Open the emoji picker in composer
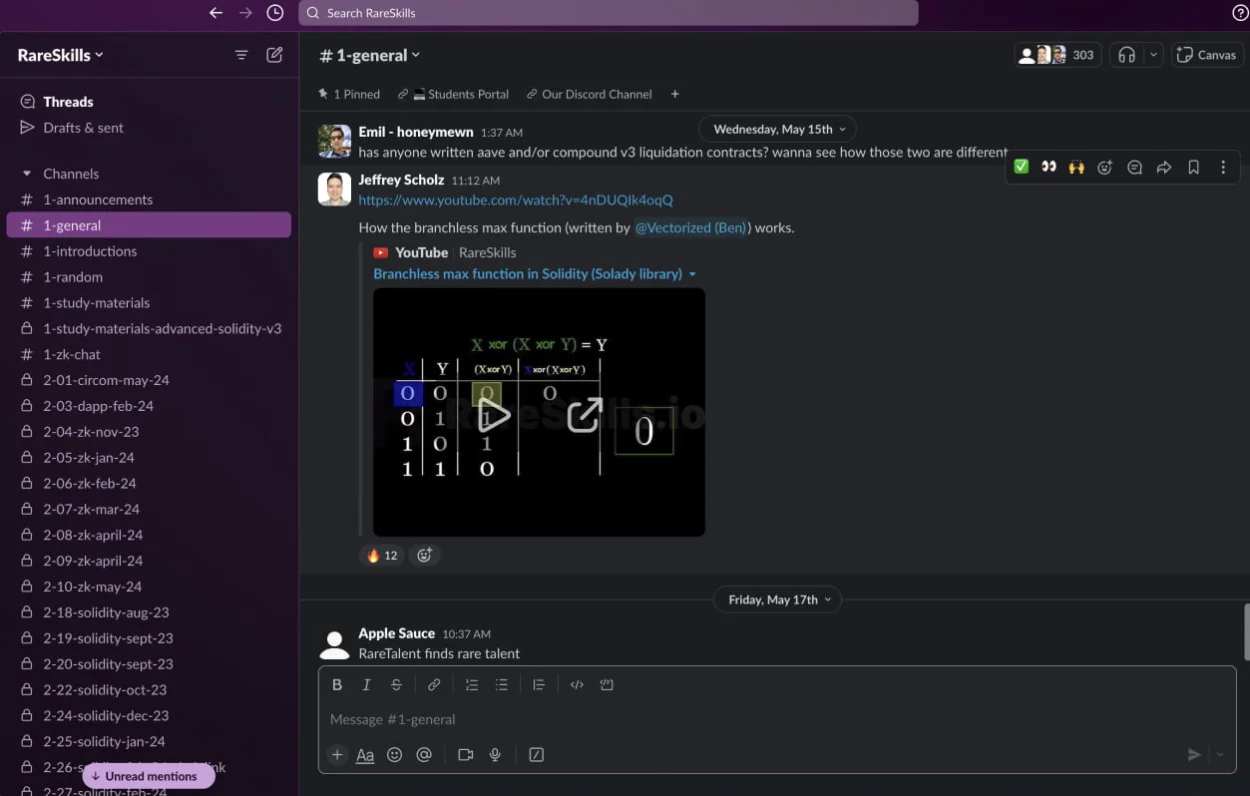Viewport: 1250px width, 796px height. click(x=395, y=755)
